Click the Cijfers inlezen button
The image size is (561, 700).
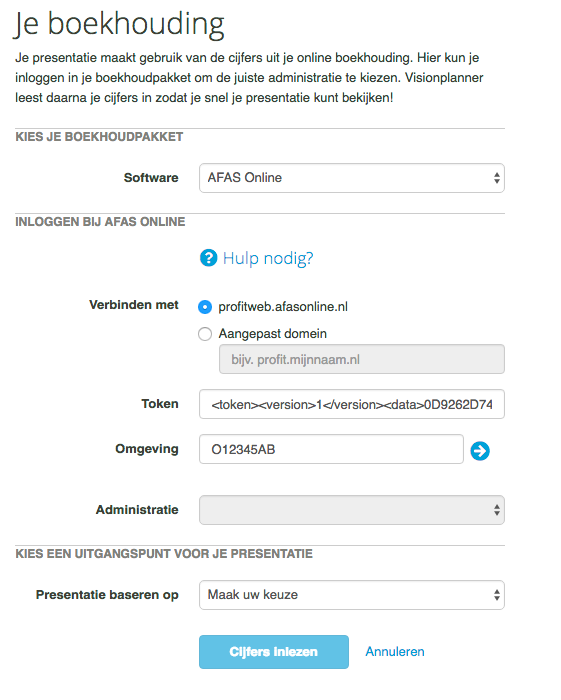(274, 652)
